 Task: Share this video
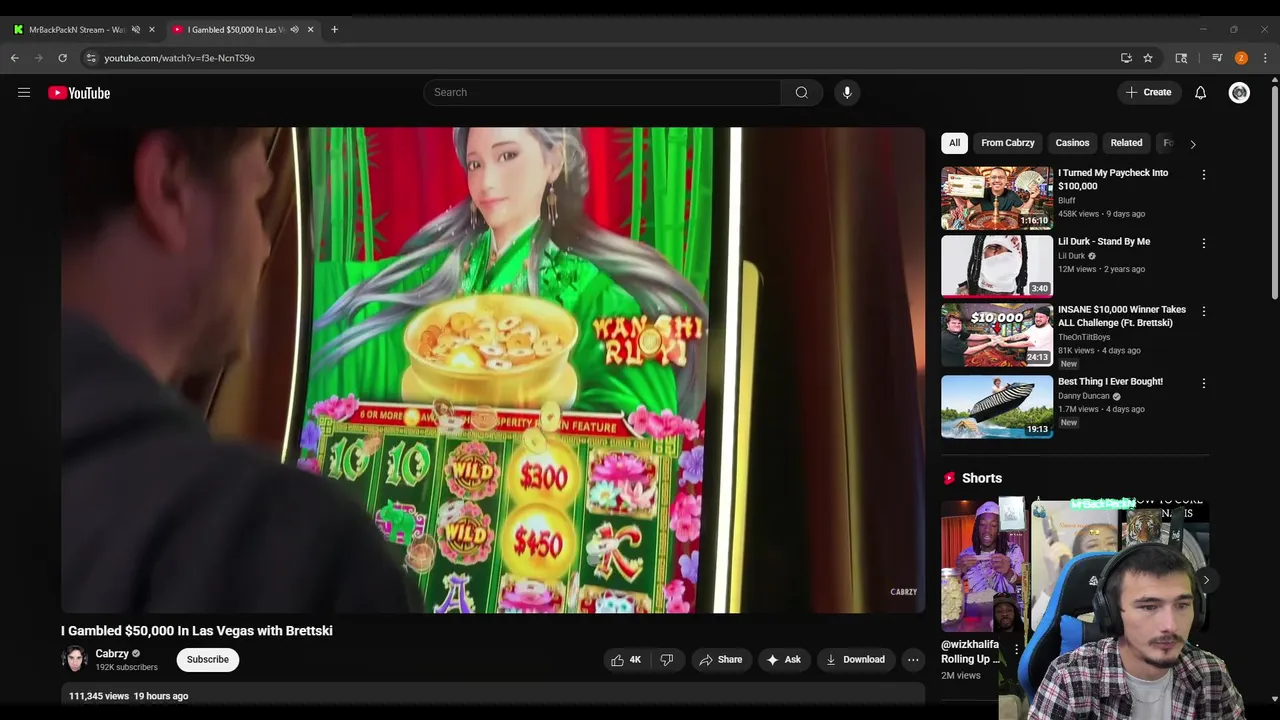point(720,660)
